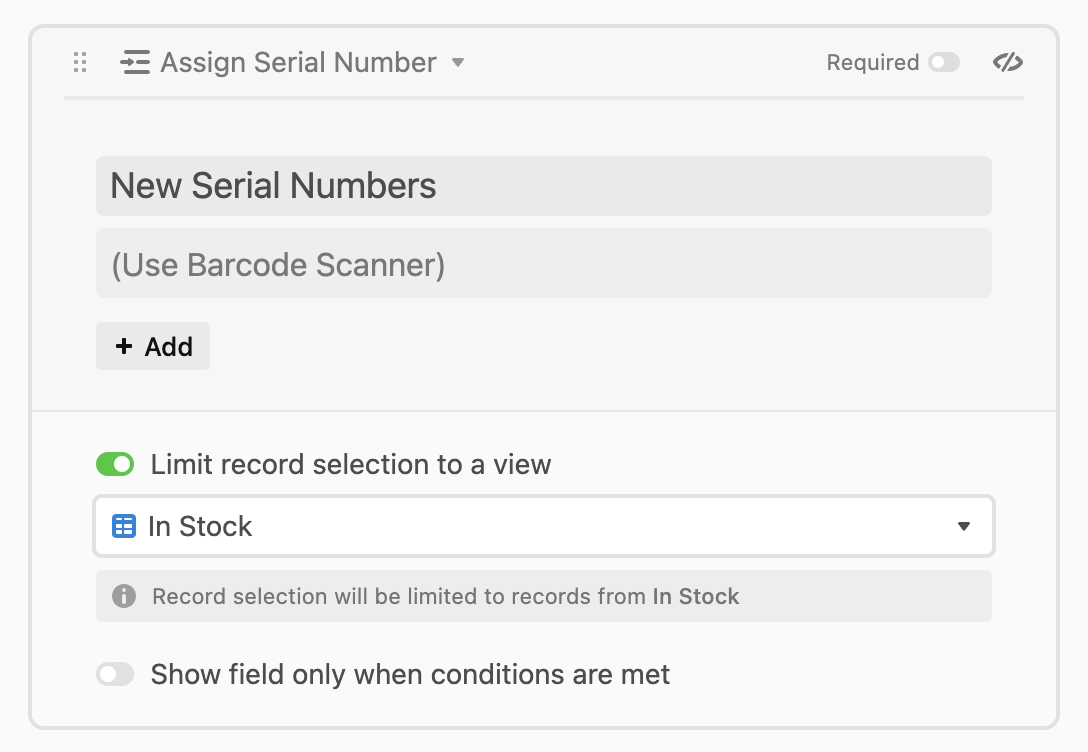Image resolution: width=1088 pixels, height=752 pixels.
Task: Edit the Use Barcode Scanner description field
Action: [x=544, y=264]
